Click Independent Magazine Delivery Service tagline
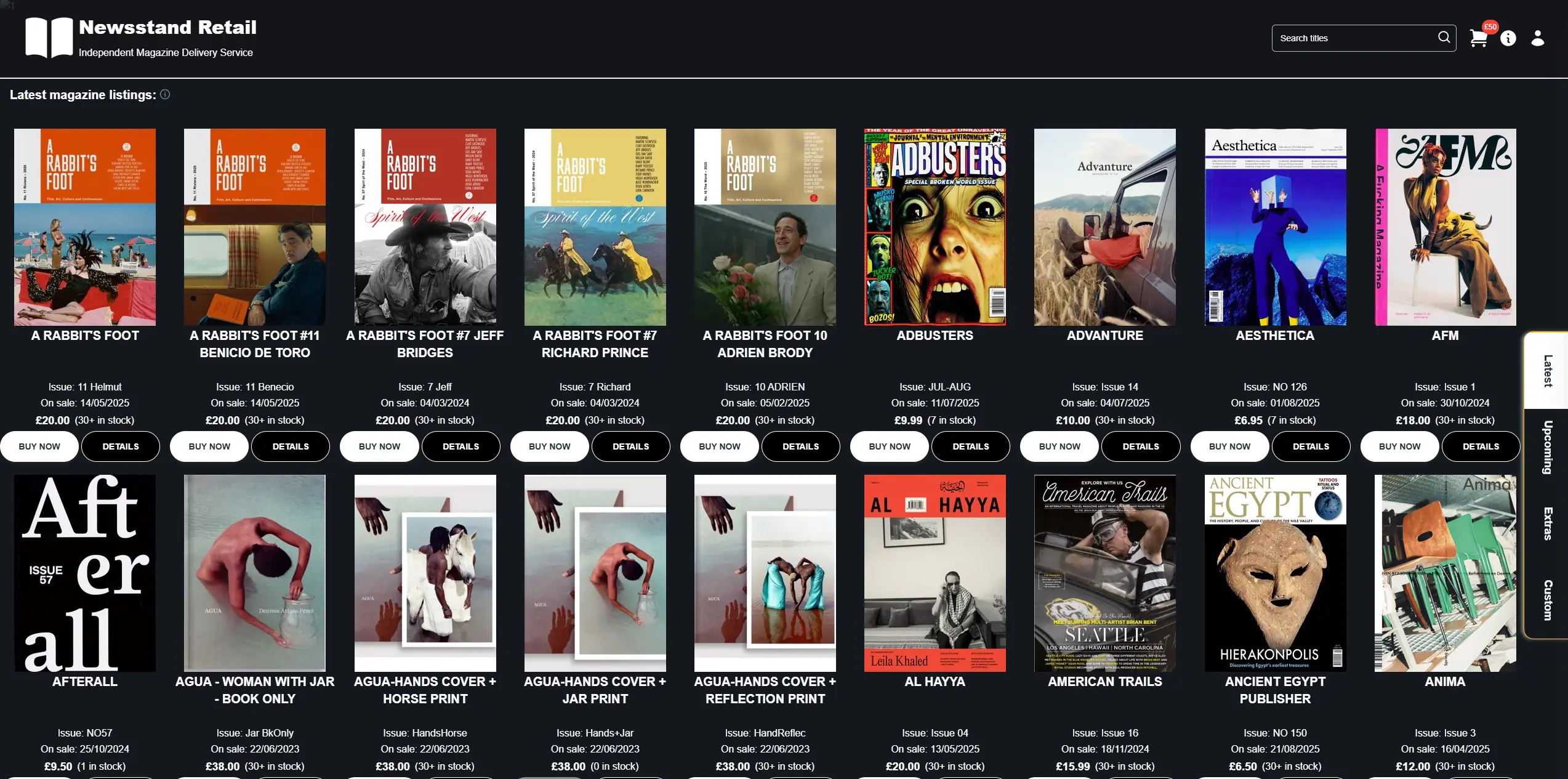 (x=166, y=53)
